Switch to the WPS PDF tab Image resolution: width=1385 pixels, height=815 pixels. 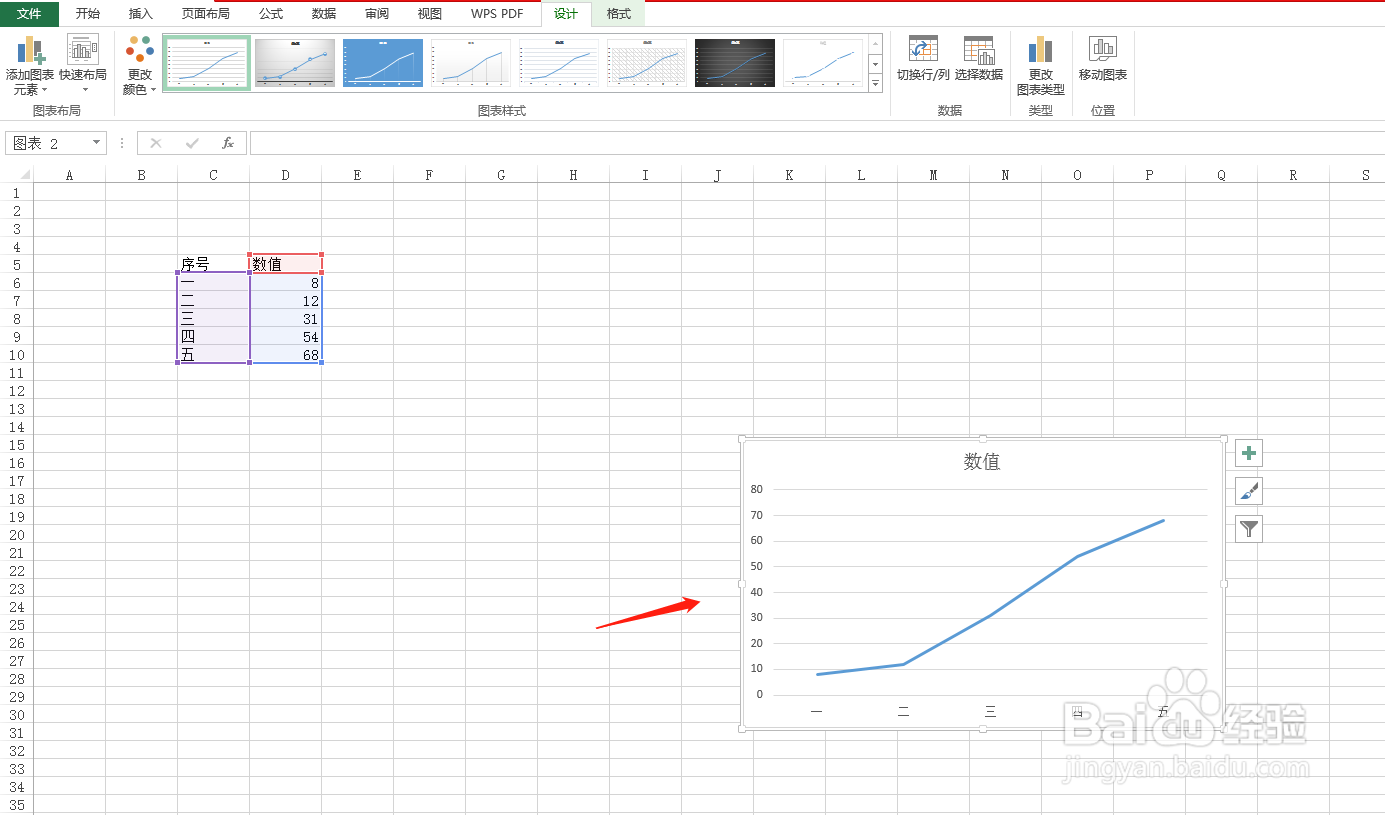pyautogui.click(x=497, y=14)
